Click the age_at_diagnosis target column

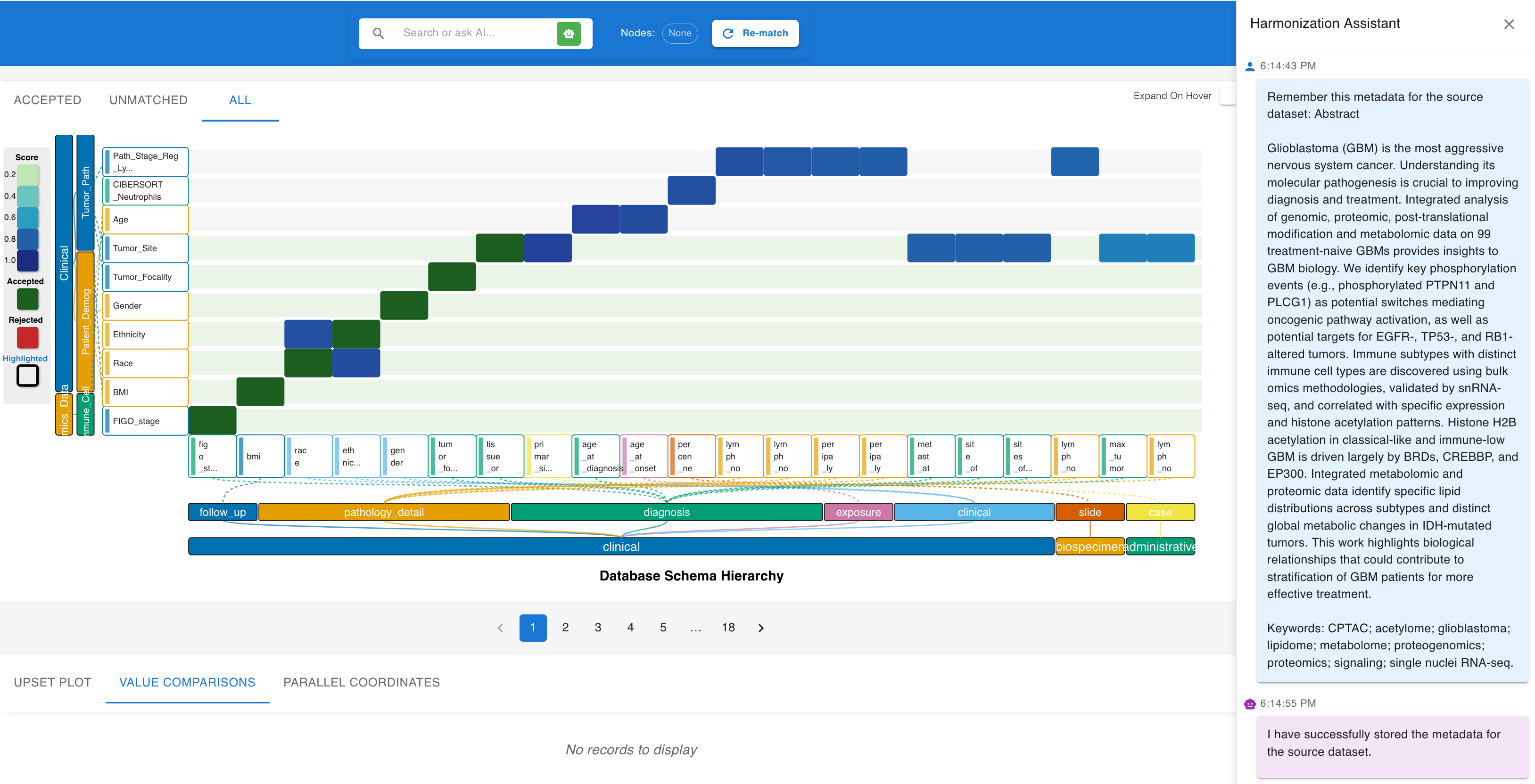[596, 457]
